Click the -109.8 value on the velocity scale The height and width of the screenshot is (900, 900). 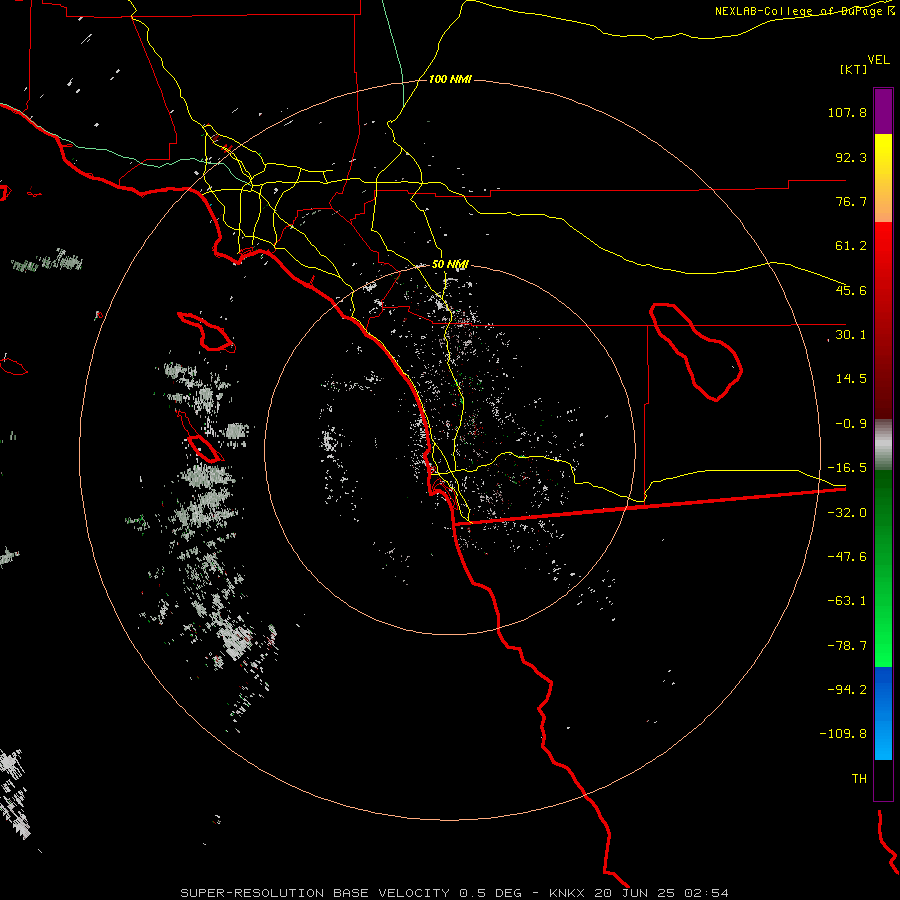(x=843, y=734)
